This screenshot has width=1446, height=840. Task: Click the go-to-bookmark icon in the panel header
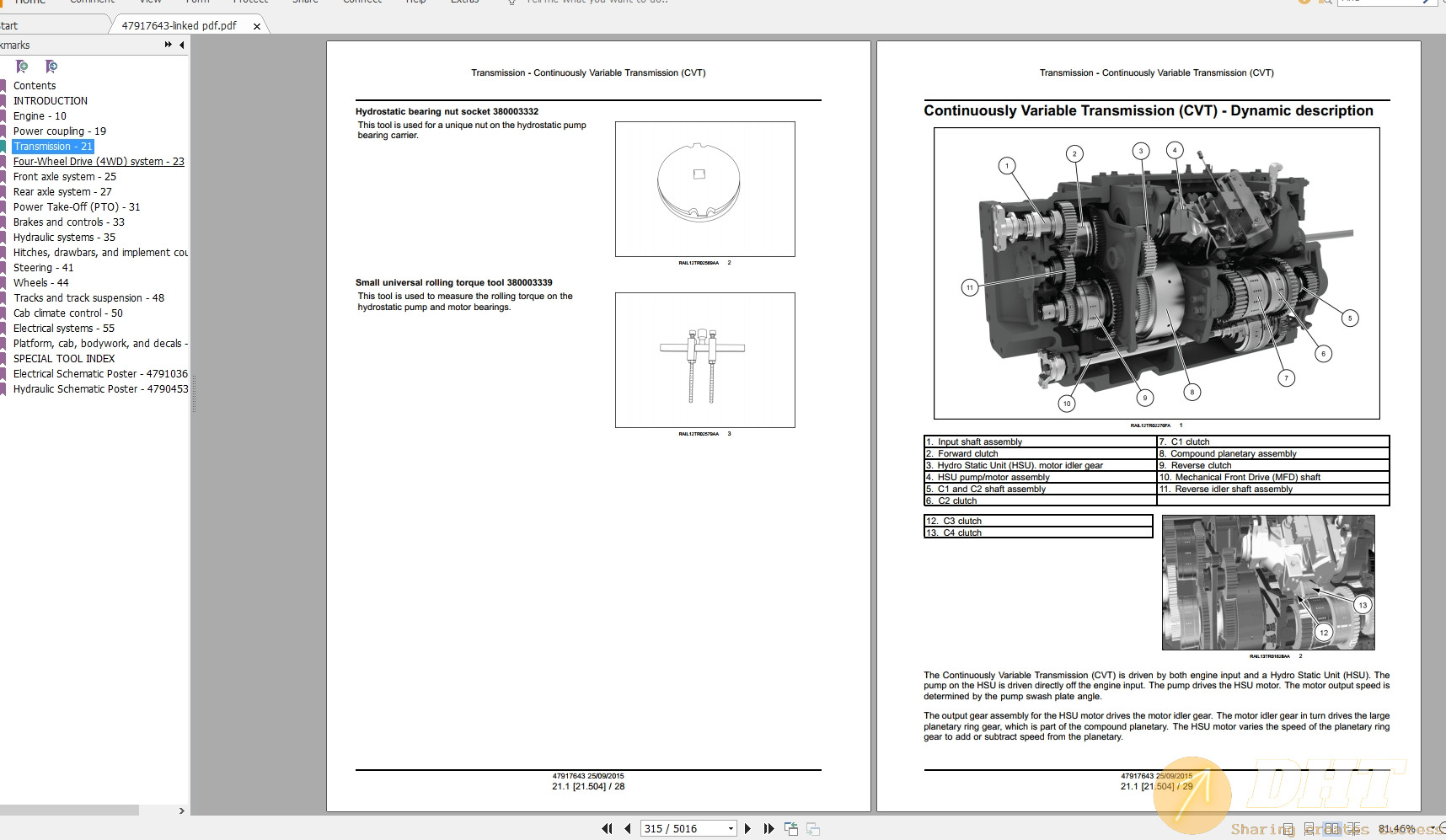point(49,67)
